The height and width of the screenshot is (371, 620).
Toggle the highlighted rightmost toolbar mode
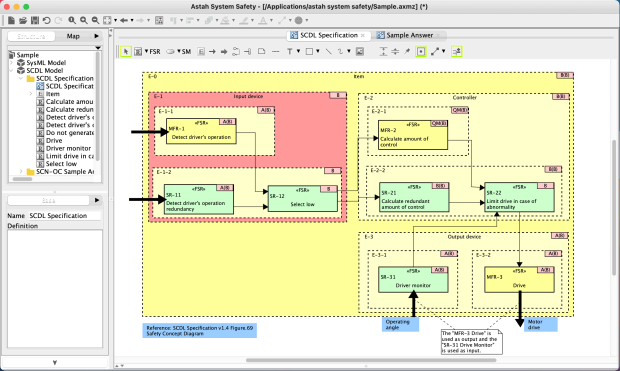point(457,51)
